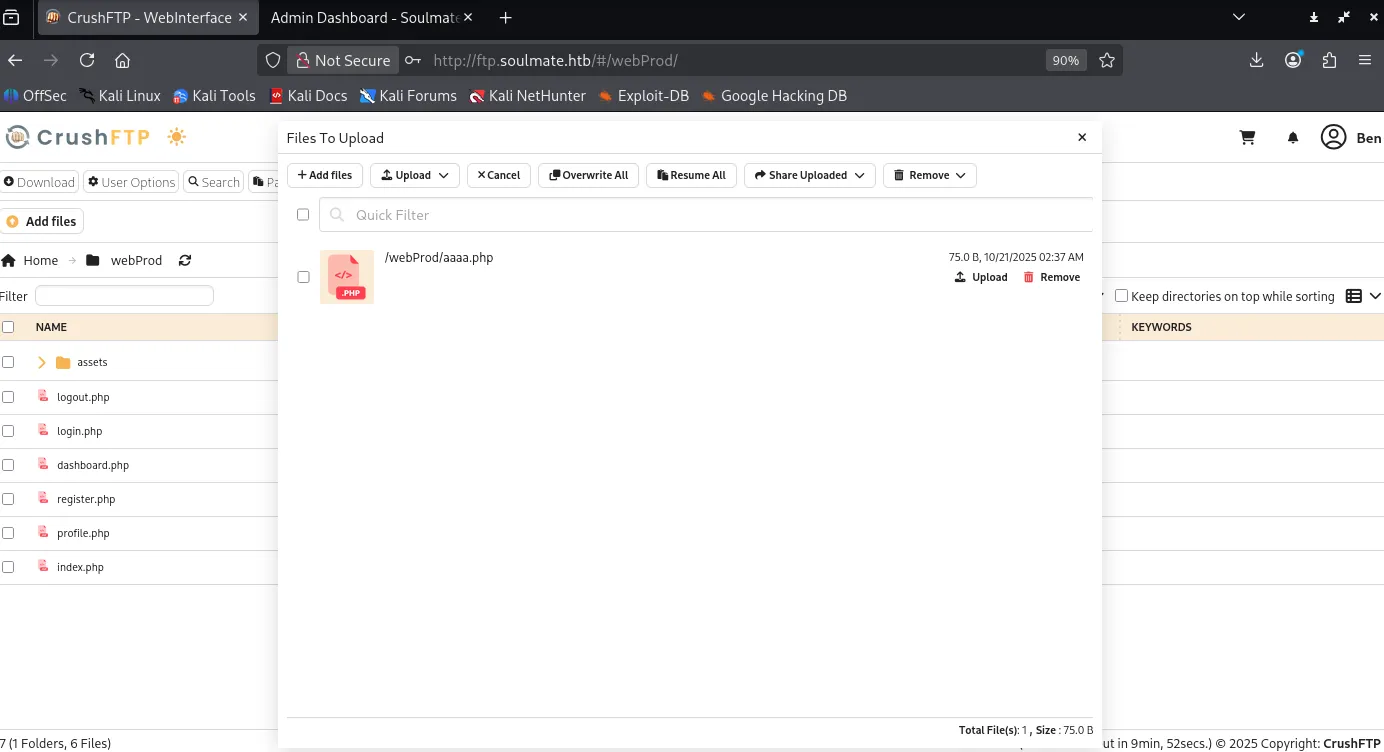Viewport: 1384px width, 752px height.
Task: Open the notifications bell
Action: (x=1293, y=138)
